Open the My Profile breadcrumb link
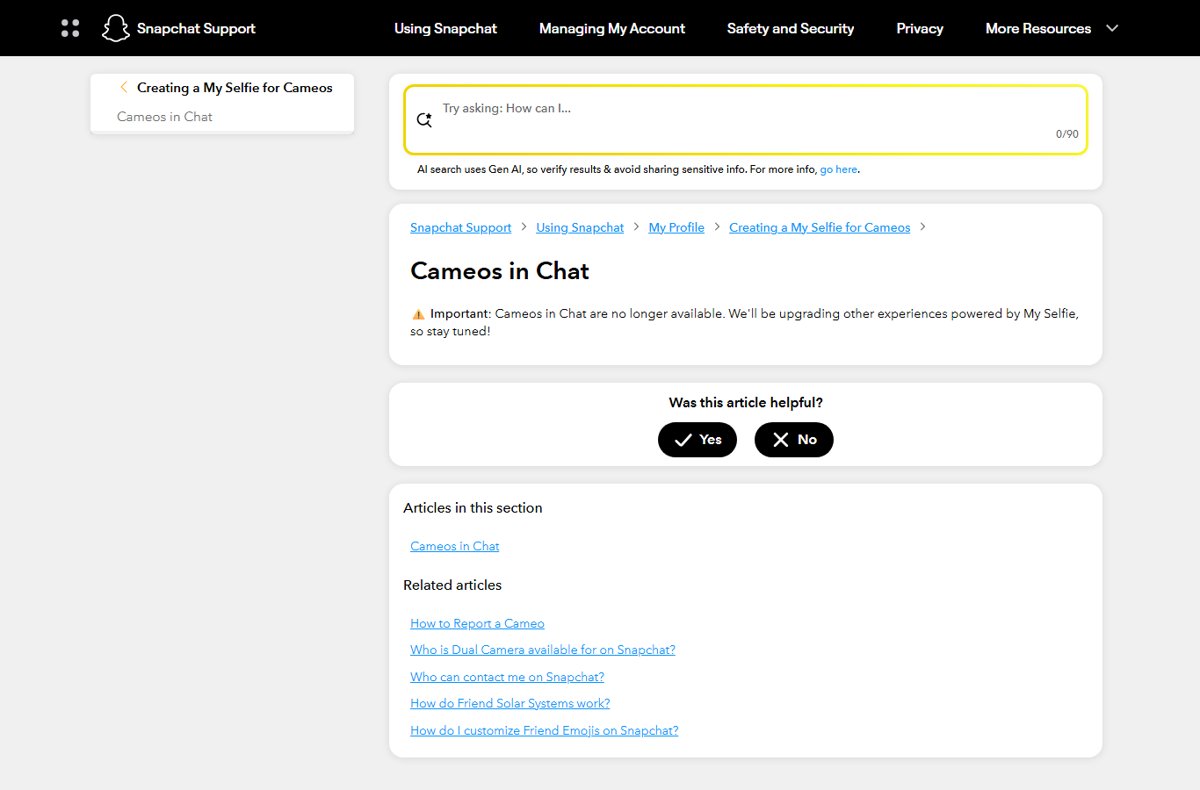 pyautogui.click(x=676, y=227)
